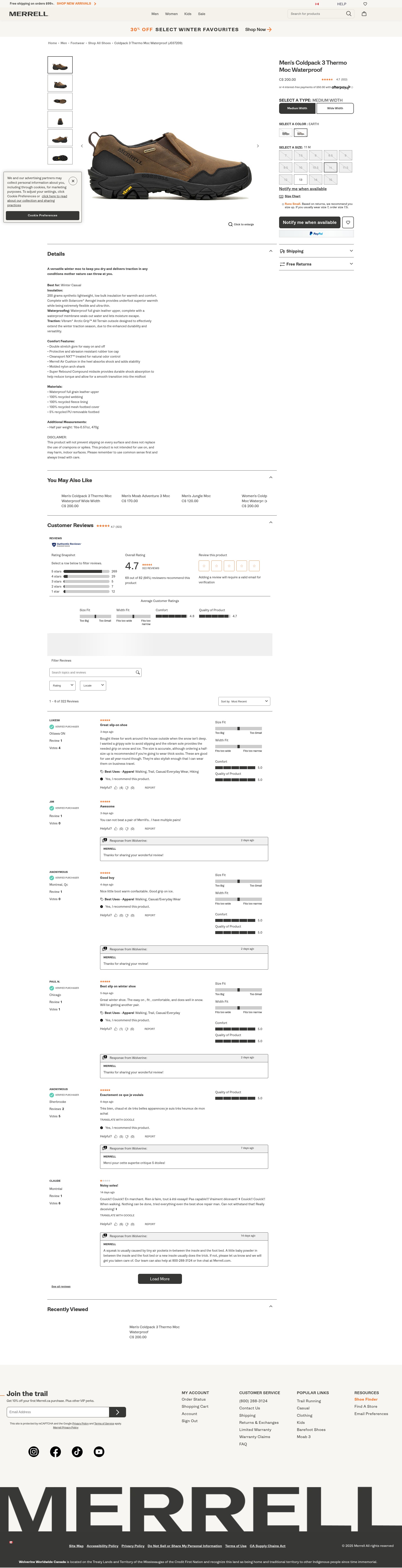
Task: Select Medium Width type
Action: click(x=297, y=108)
